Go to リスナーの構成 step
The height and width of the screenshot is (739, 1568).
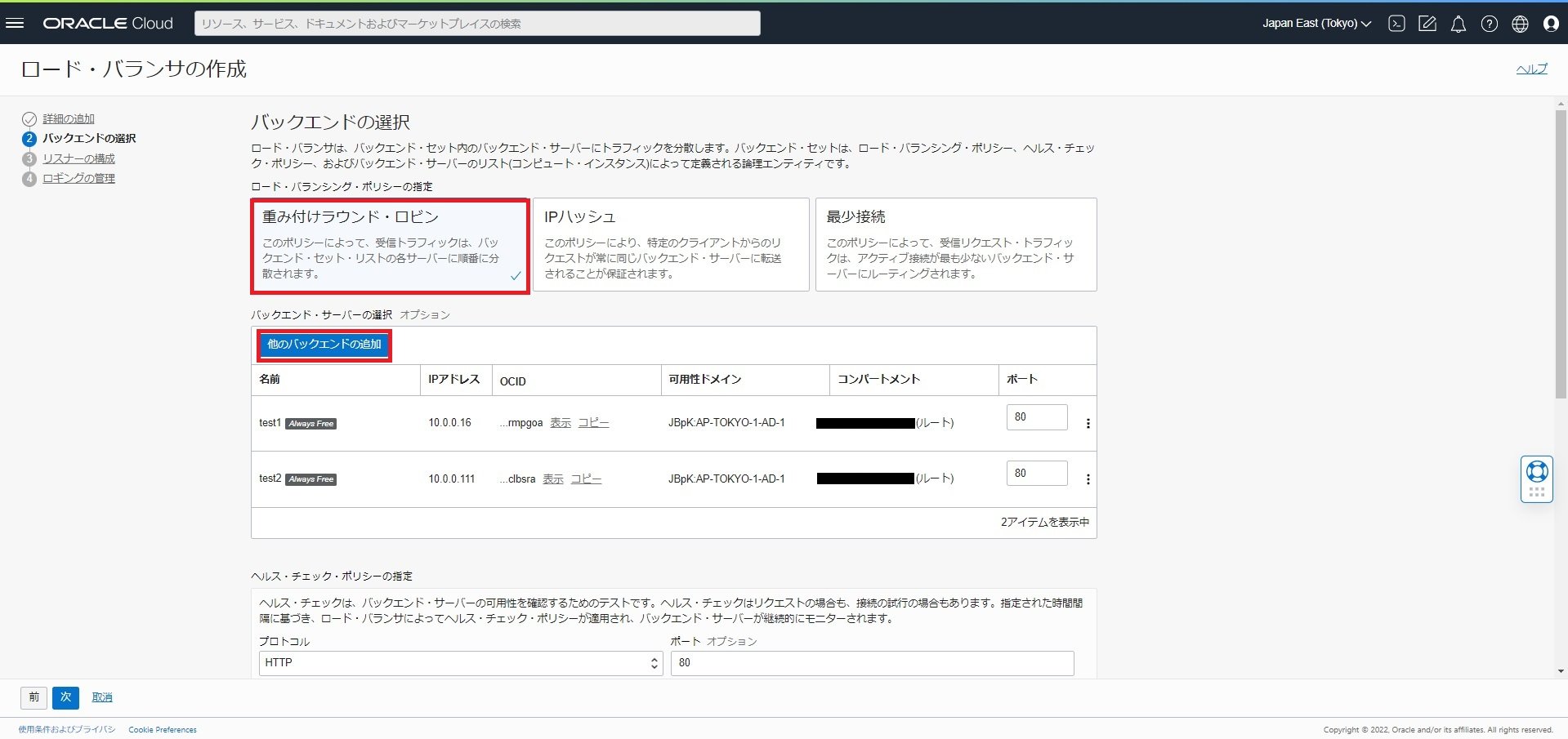(x=78, y=158)
